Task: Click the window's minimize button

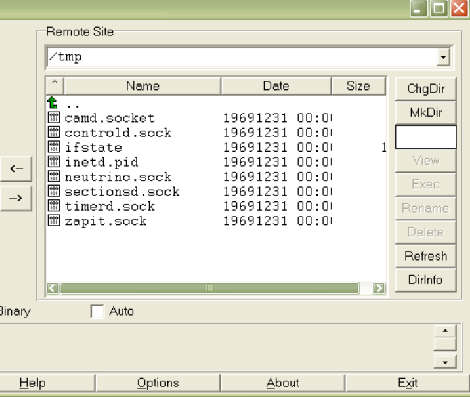Action: pyautogui.click(x=418, y=8)
